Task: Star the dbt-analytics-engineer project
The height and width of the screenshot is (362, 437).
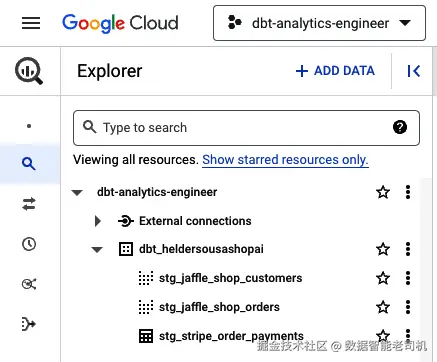Action: [383, 192]
